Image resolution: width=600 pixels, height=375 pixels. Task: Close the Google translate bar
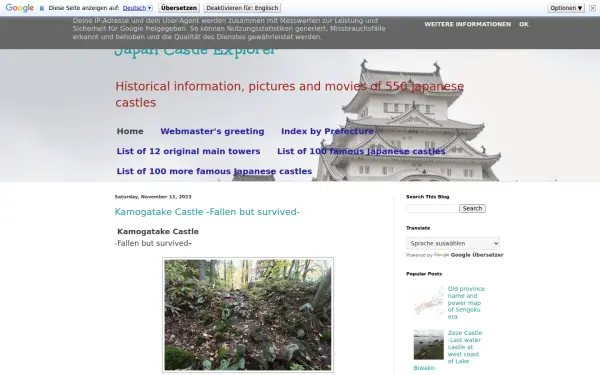coord(592,8)
